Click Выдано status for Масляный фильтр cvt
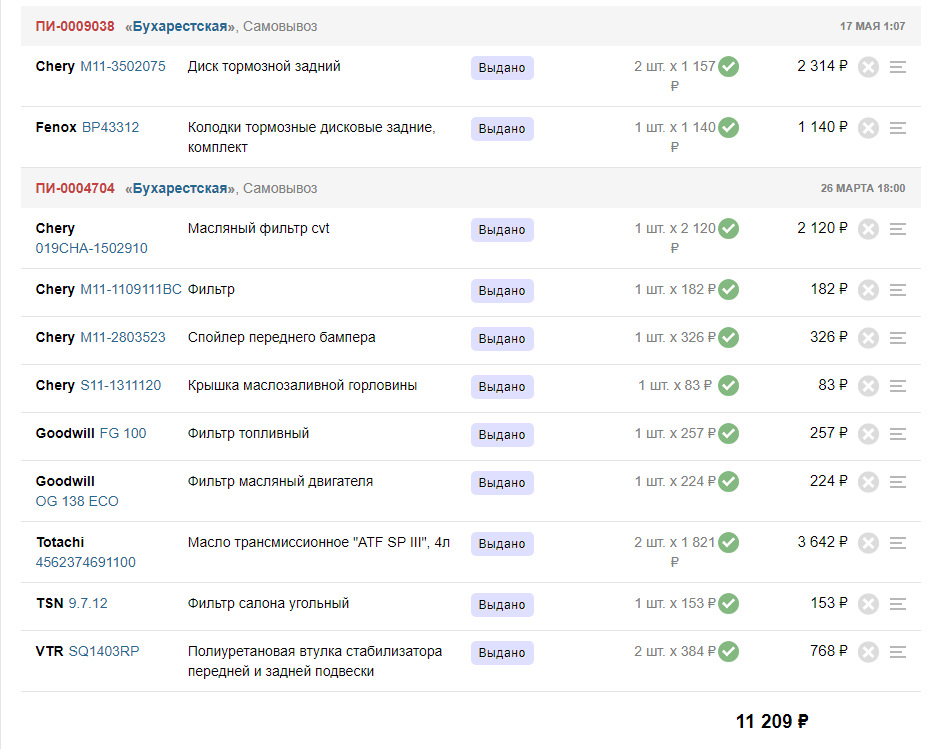The image size is (936, 749). pos(502,230)
